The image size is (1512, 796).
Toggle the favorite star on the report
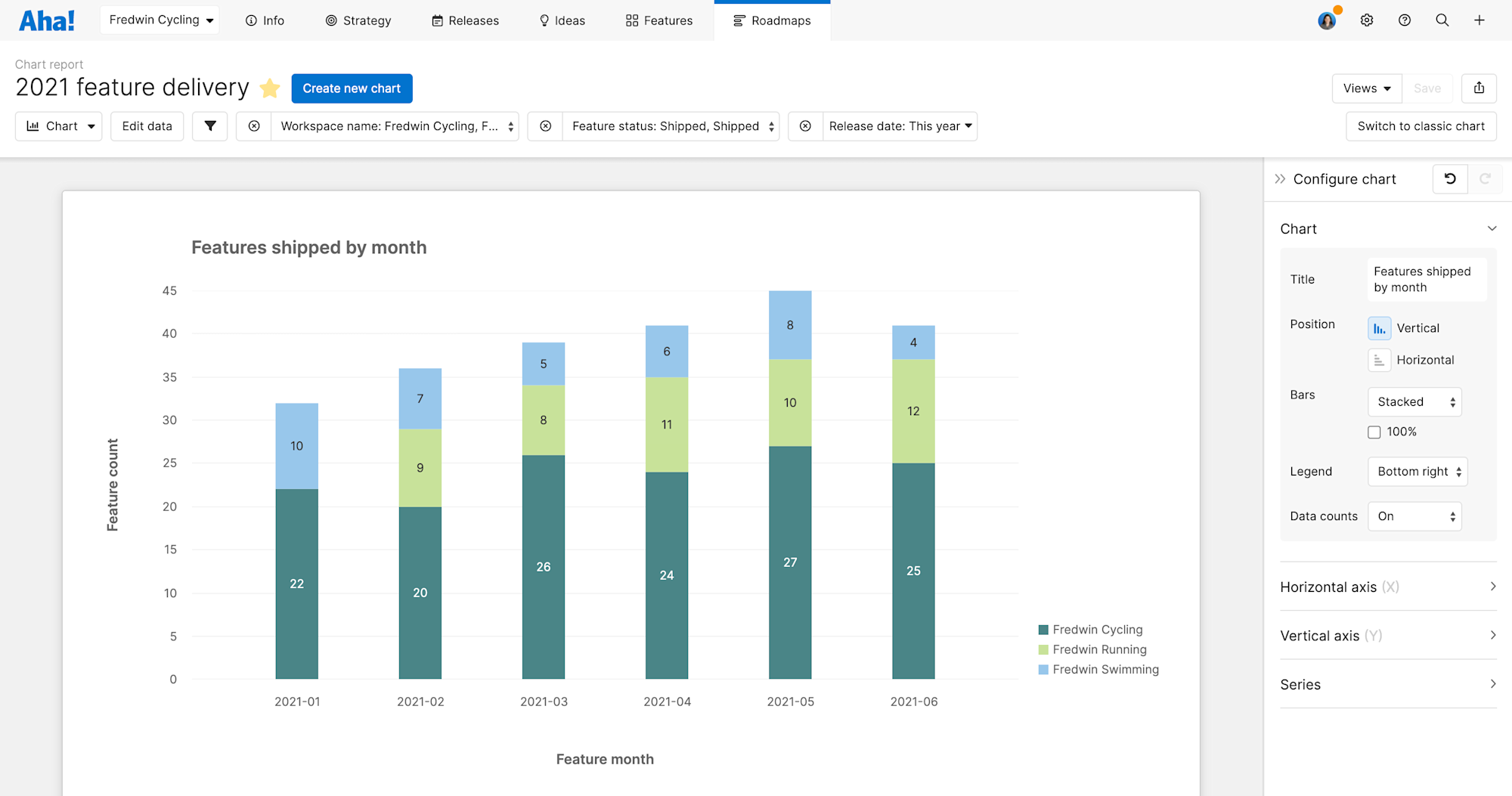269,88
